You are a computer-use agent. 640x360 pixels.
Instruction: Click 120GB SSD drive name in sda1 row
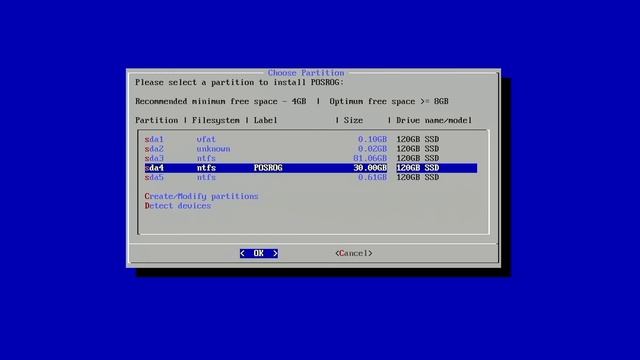pos(418,139)
